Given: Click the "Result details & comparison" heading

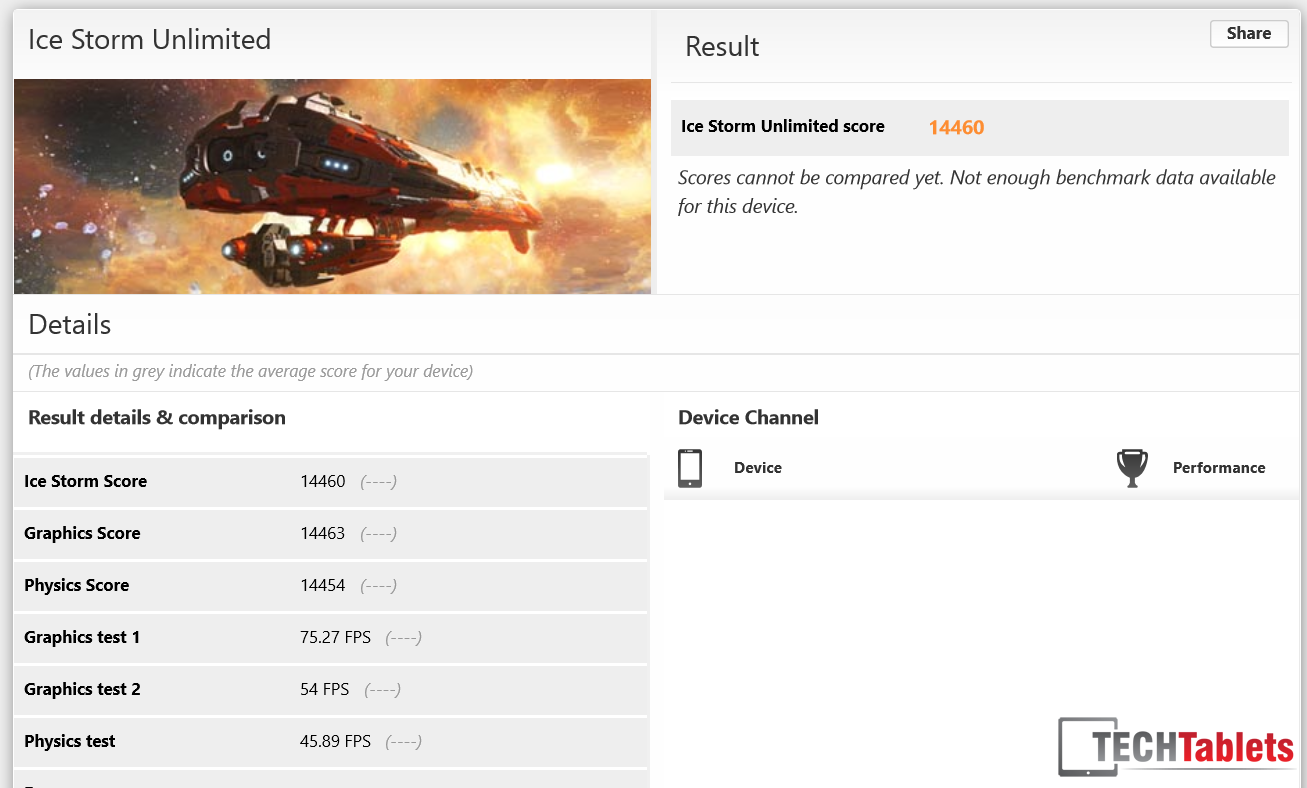Looking at the screenshot, I should [x=157, y=418].
